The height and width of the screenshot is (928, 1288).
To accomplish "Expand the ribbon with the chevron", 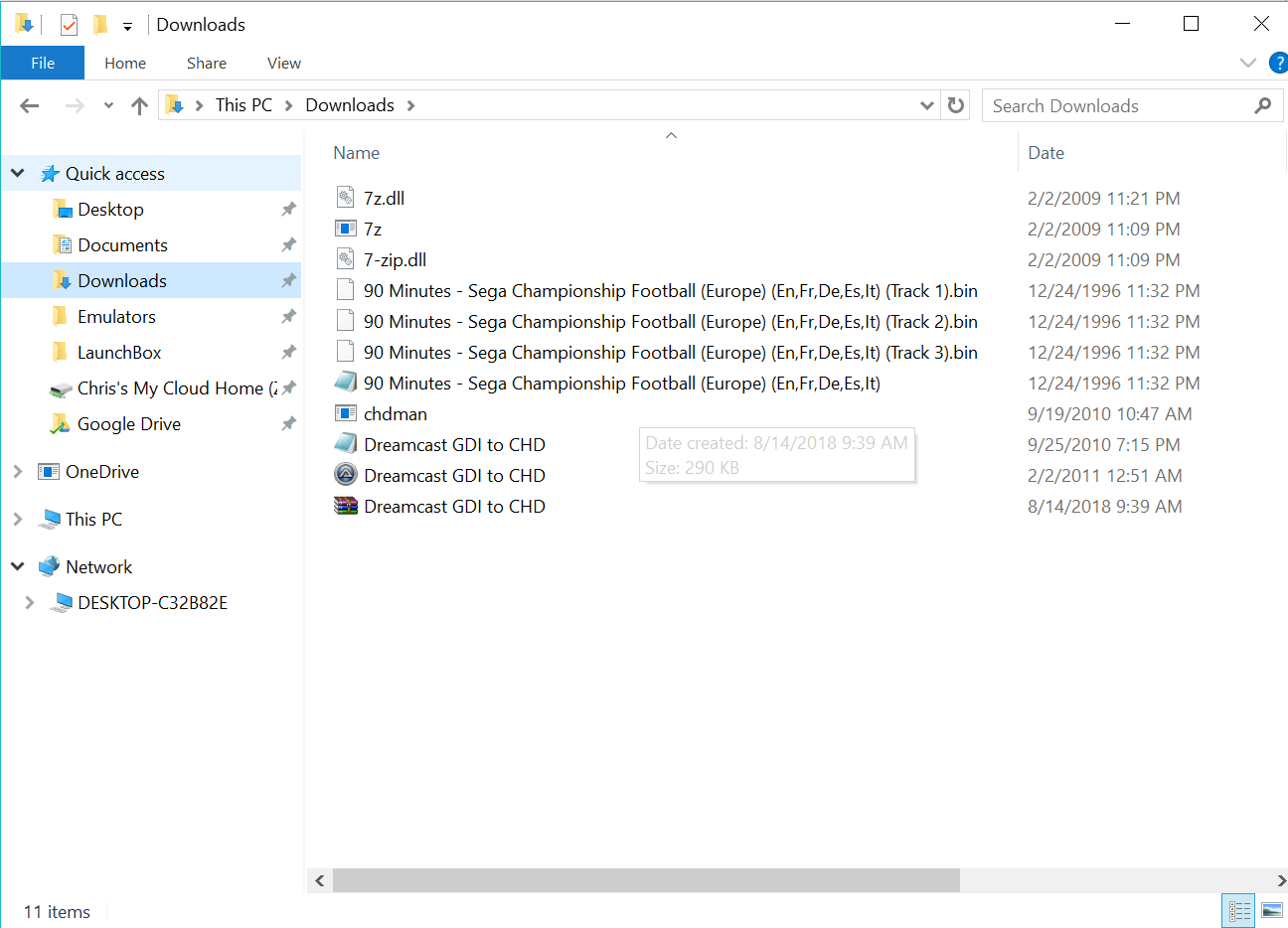I will pos(1248,63).
